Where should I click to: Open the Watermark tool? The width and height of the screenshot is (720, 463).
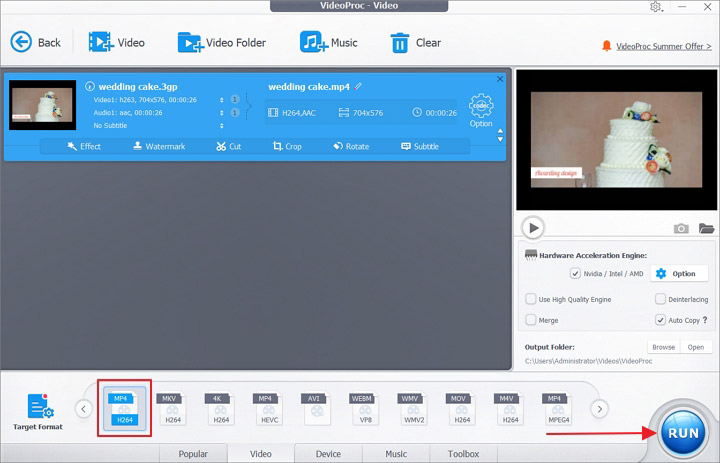[159, 147]
